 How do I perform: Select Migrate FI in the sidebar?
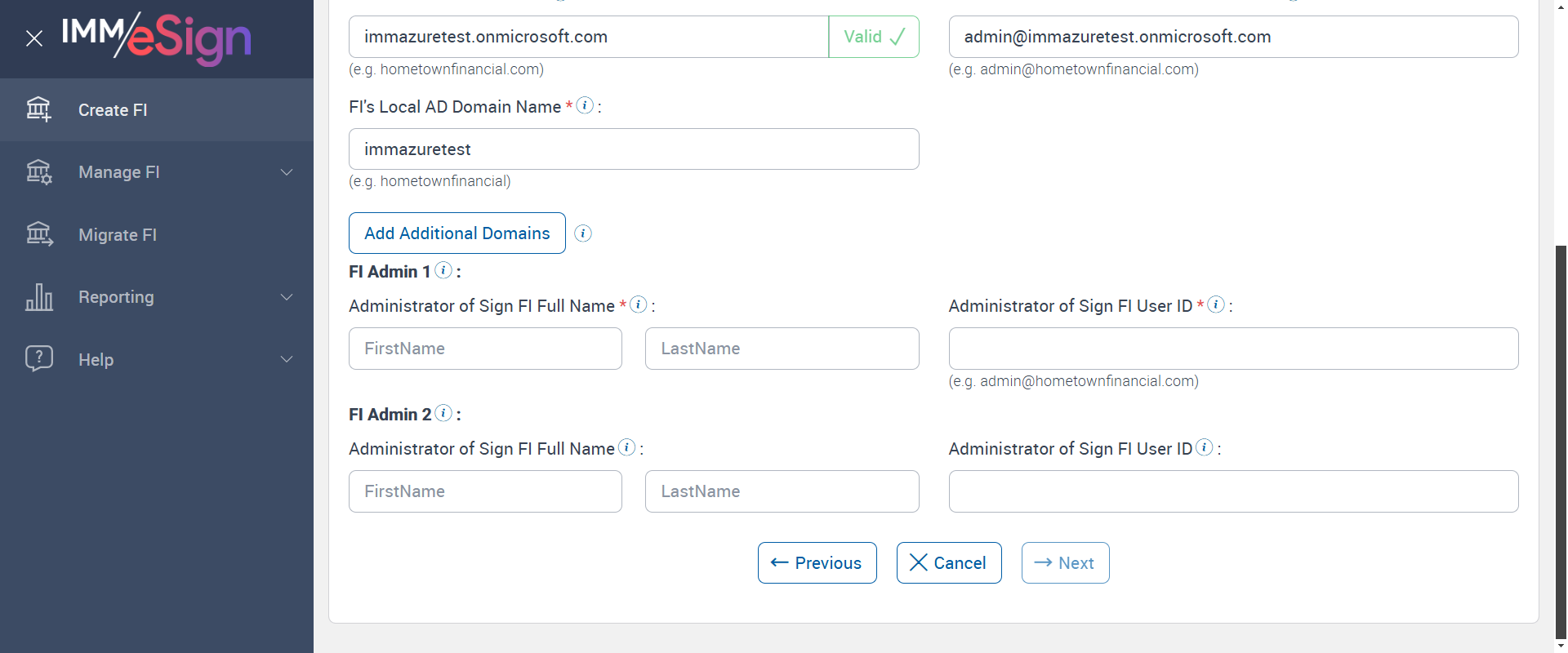tap(118, 235)
